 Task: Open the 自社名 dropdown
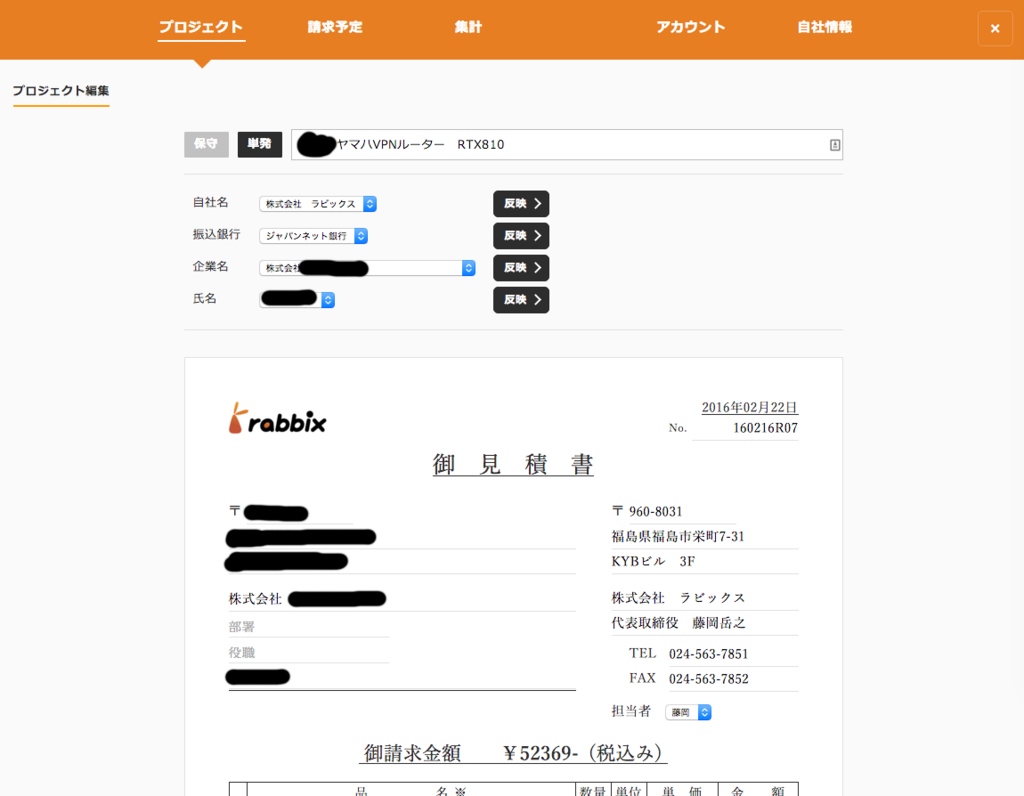pyautogui.click(x=317, y=204)
